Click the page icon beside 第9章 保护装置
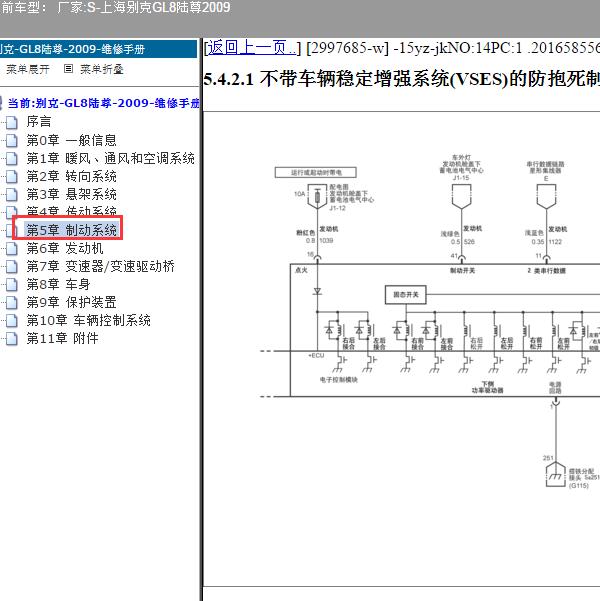Viewport: 600px width, 601px height. click(12, 302)
